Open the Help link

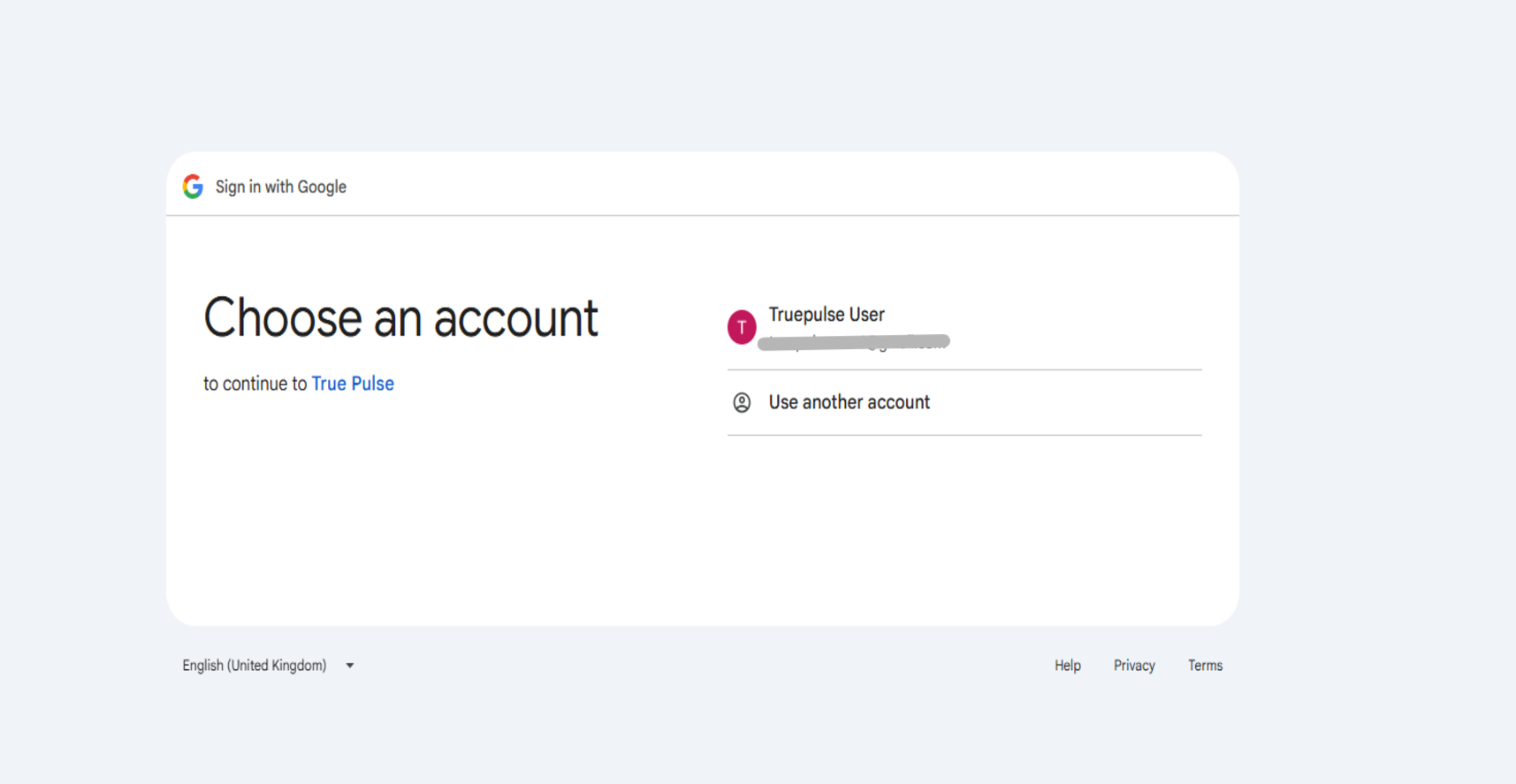point(1067,666)
